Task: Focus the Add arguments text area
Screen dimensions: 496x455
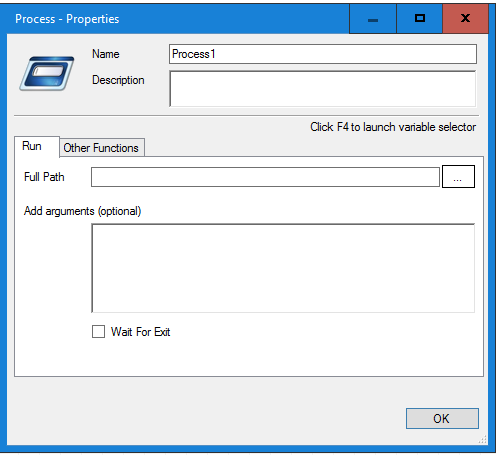Action: tap(283, 268)
